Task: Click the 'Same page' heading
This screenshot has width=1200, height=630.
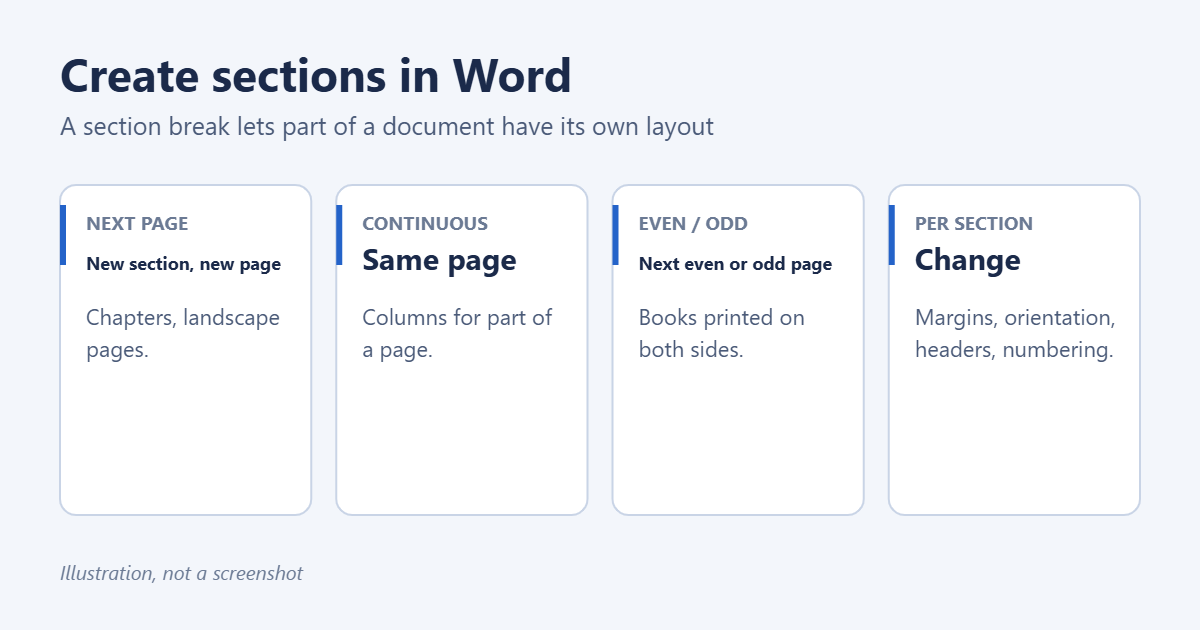Action: [x=439, y=260]
